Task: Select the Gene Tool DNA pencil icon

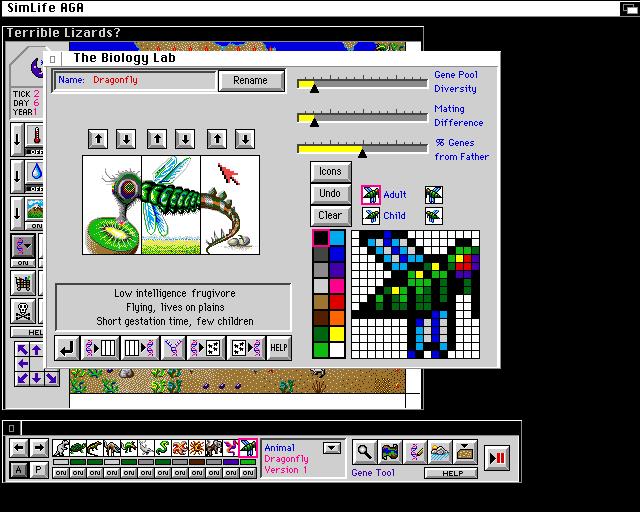Action: 415,451
